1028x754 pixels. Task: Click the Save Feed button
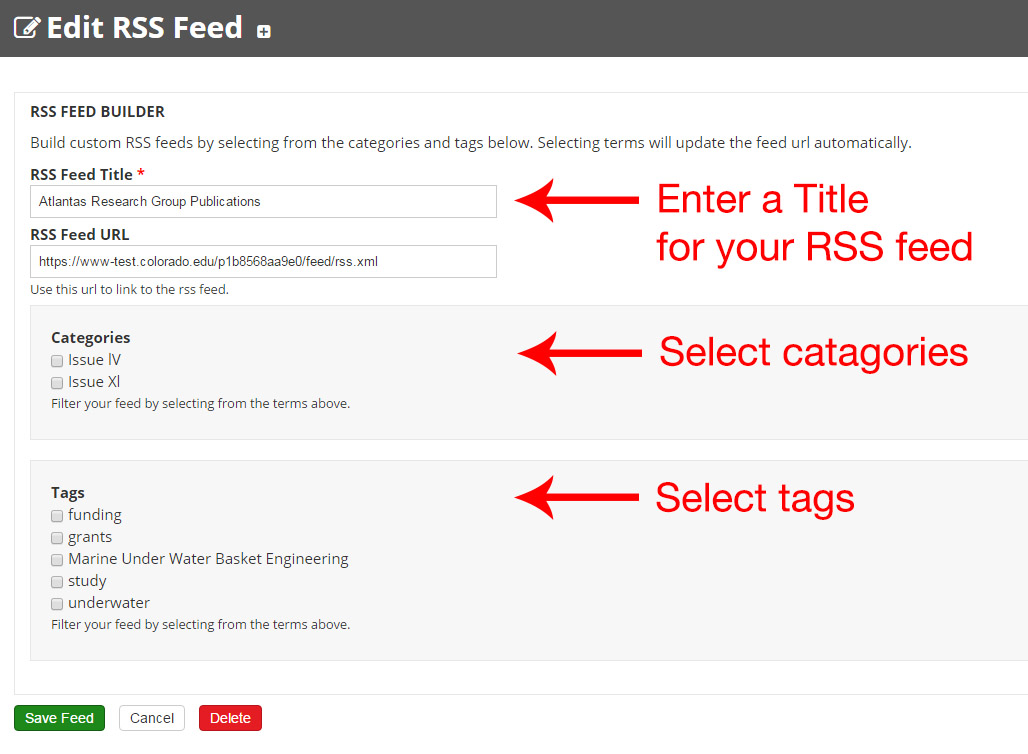click(59, 718)
